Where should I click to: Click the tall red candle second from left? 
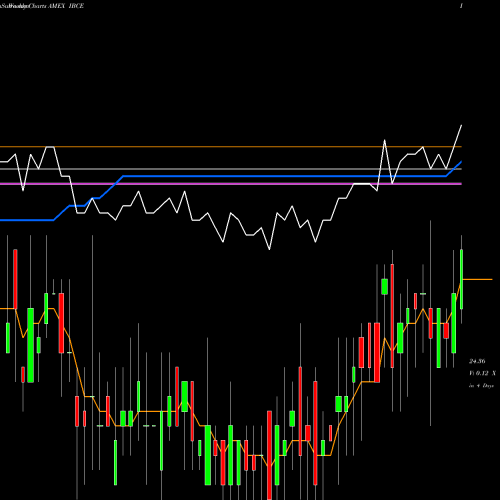tap(15, 279)
